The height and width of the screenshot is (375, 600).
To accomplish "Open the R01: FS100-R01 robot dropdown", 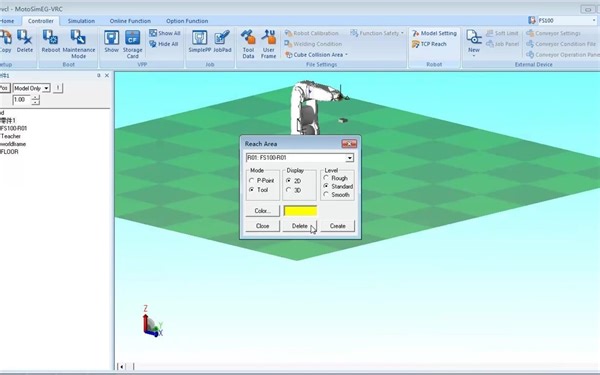I will 350,158.
